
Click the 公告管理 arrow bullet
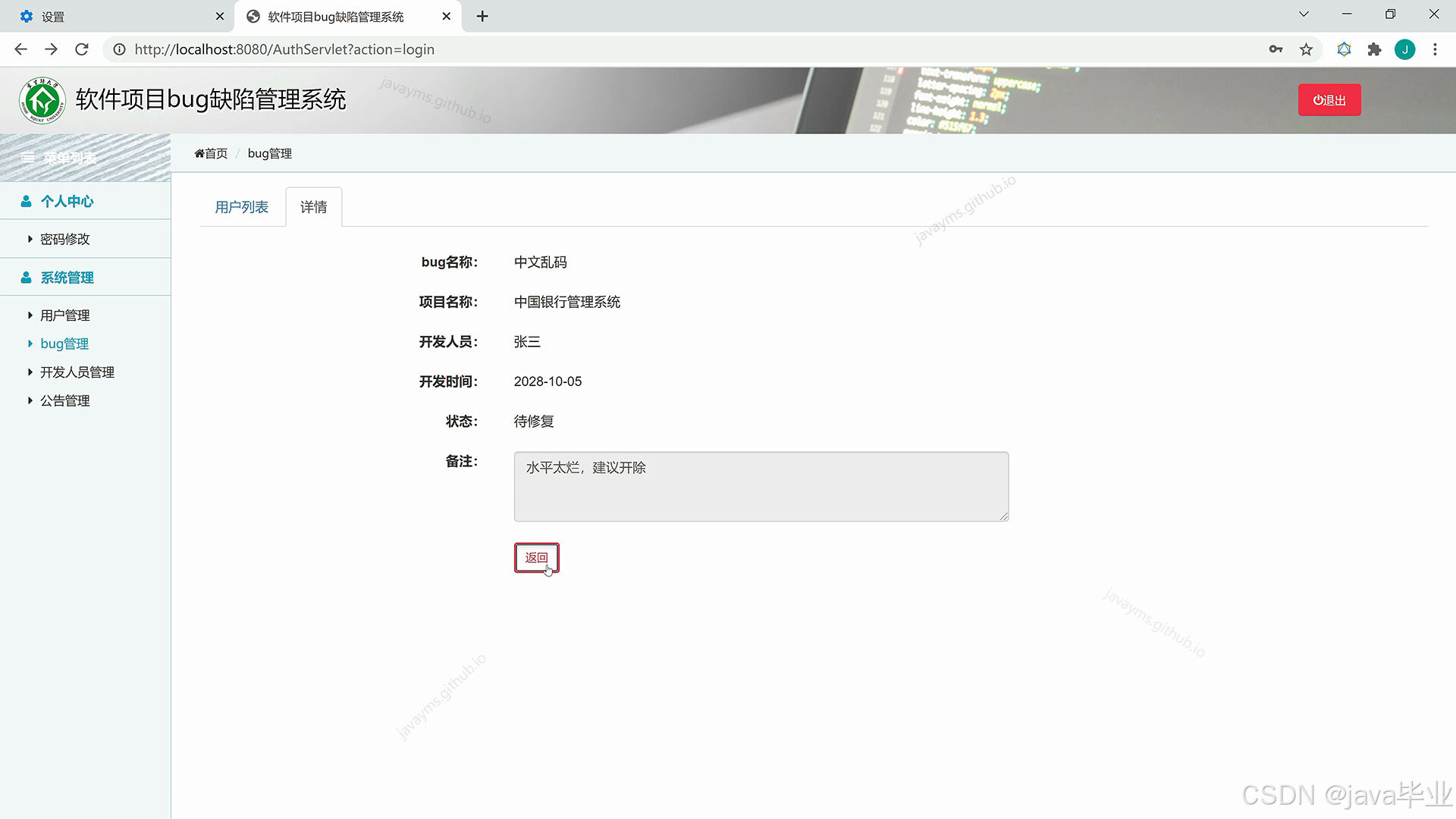30,400
